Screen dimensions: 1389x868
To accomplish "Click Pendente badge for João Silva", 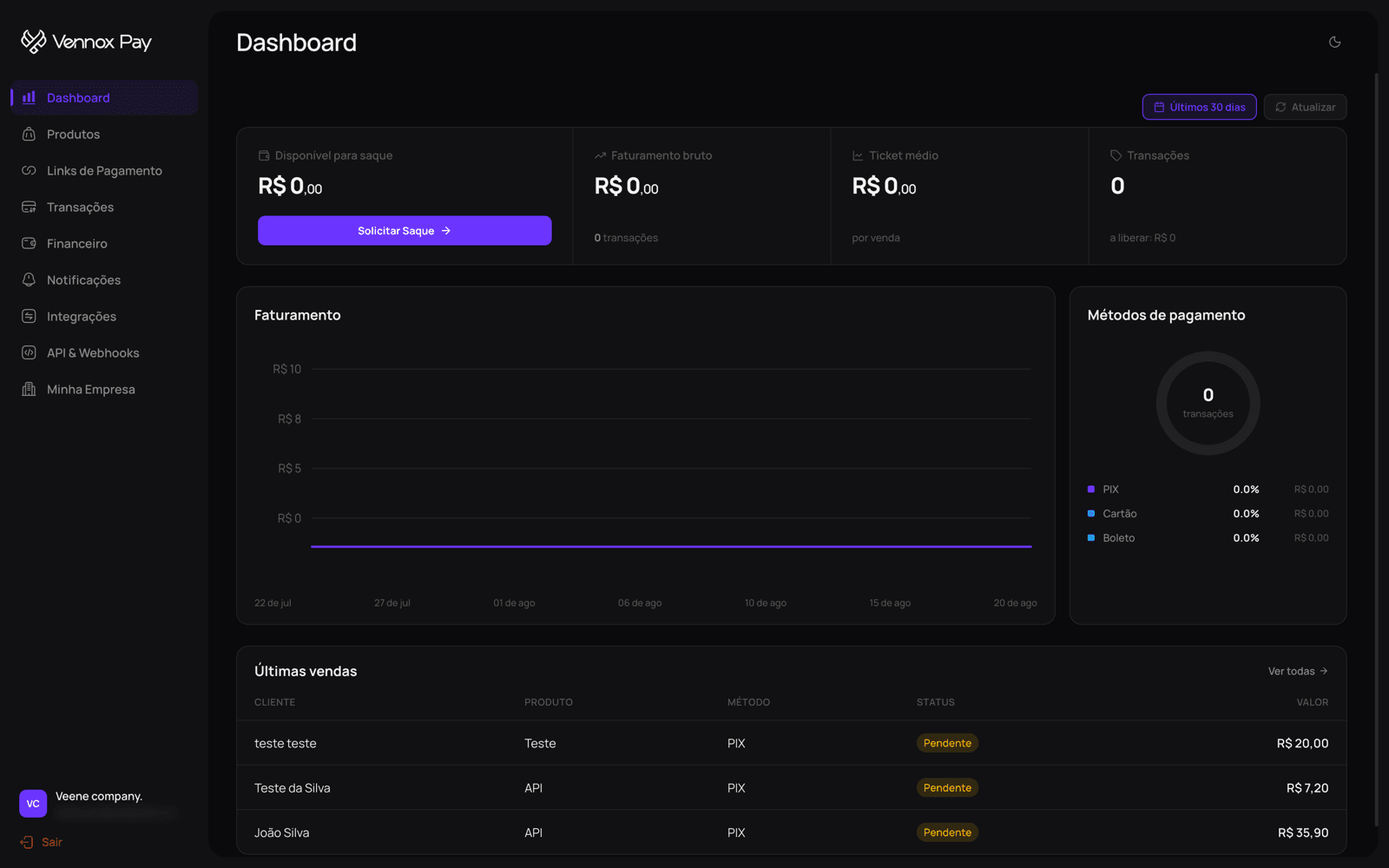I will click(x=947, y=832).
